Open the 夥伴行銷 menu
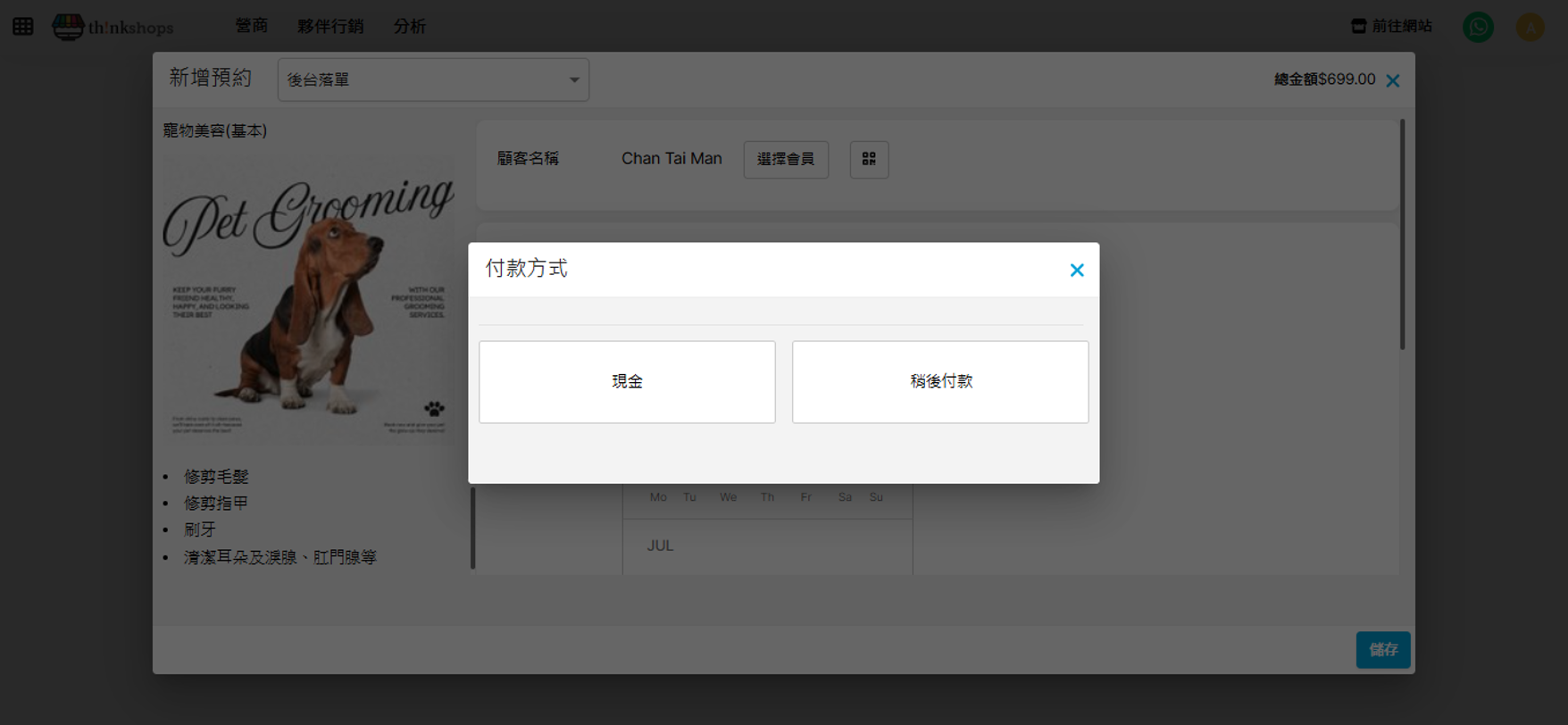 pyautogui.click(x=330, y=26)
